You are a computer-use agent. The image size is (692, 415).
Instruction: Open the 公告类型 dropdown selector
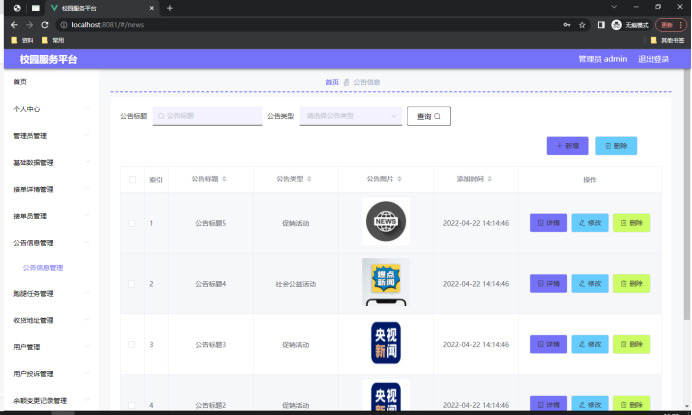351,116
